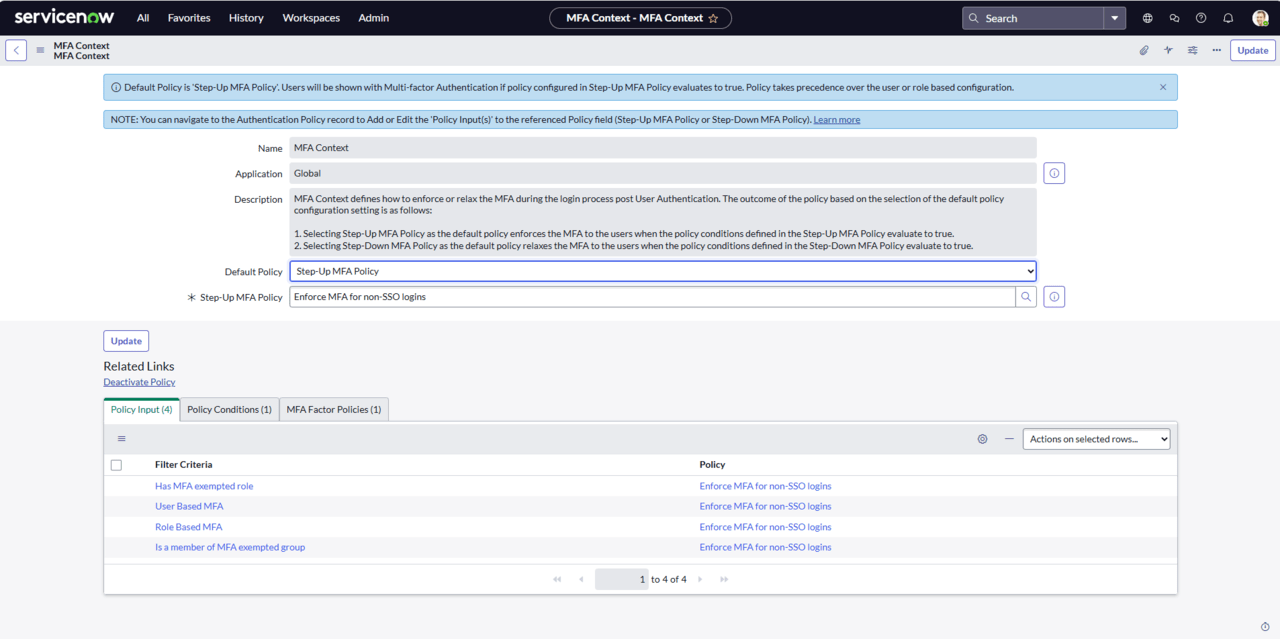Show Application record info icon
The height and width of the screenshot is (639, 1280).
click(1054, 174)
